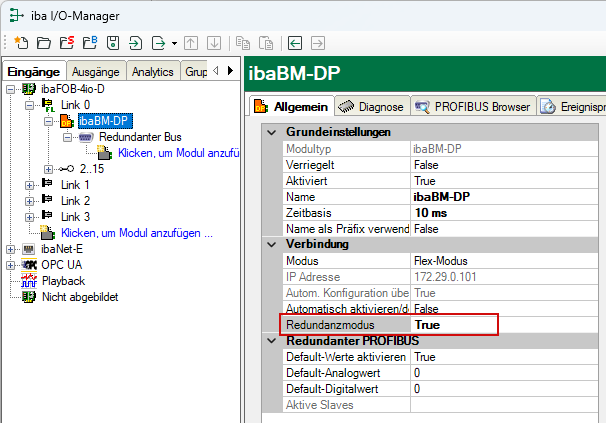Image resolution: width=606 pixels, height=423 pixels.
Task: Click the folder icon with blue B
Action: (x=89, y=43)
